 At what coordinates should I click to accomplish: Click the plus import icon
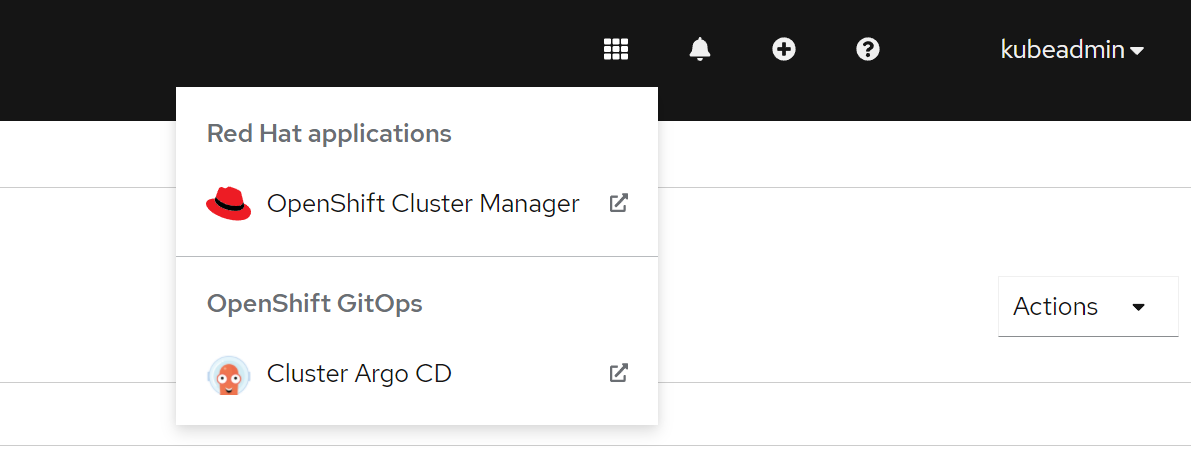pos(784,49)
